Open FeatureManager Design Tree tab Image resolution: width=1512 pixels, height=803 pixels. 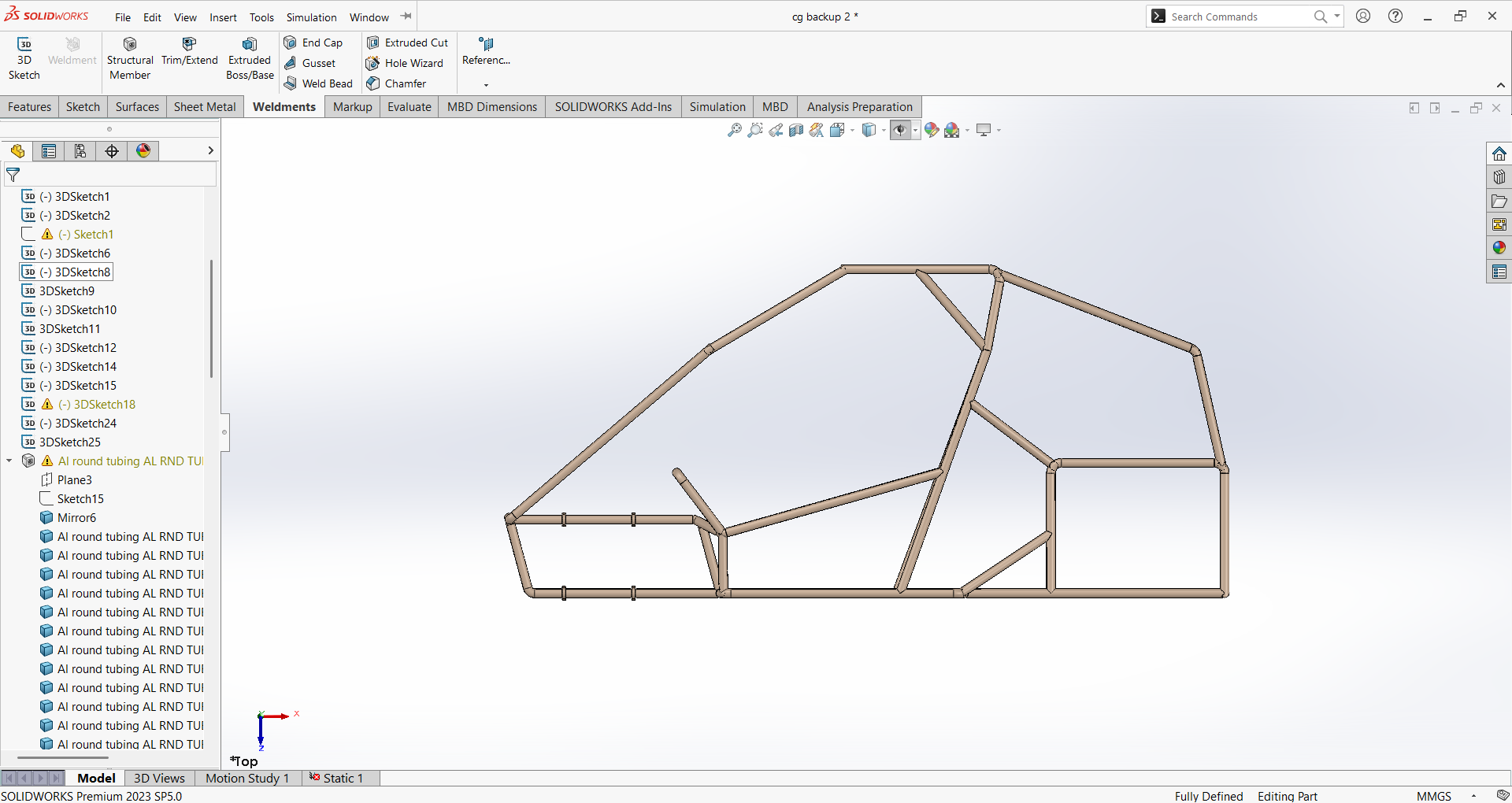click(x=17, y=151)
